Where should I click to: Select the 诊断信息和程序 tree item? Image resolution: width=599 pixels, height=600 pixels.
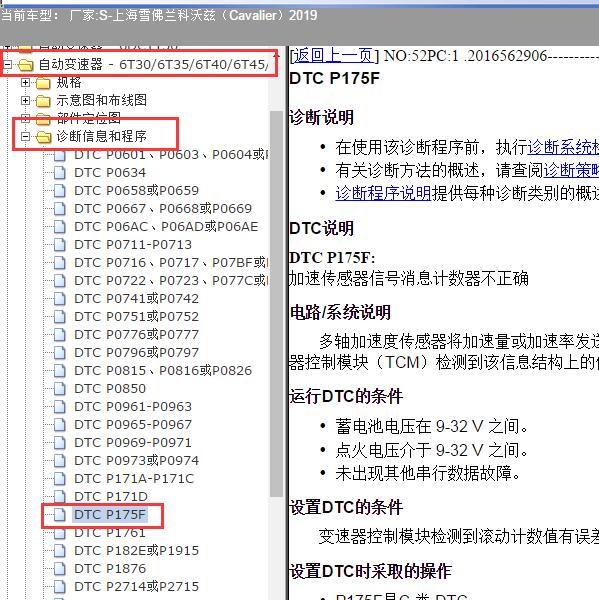(101, 136)
